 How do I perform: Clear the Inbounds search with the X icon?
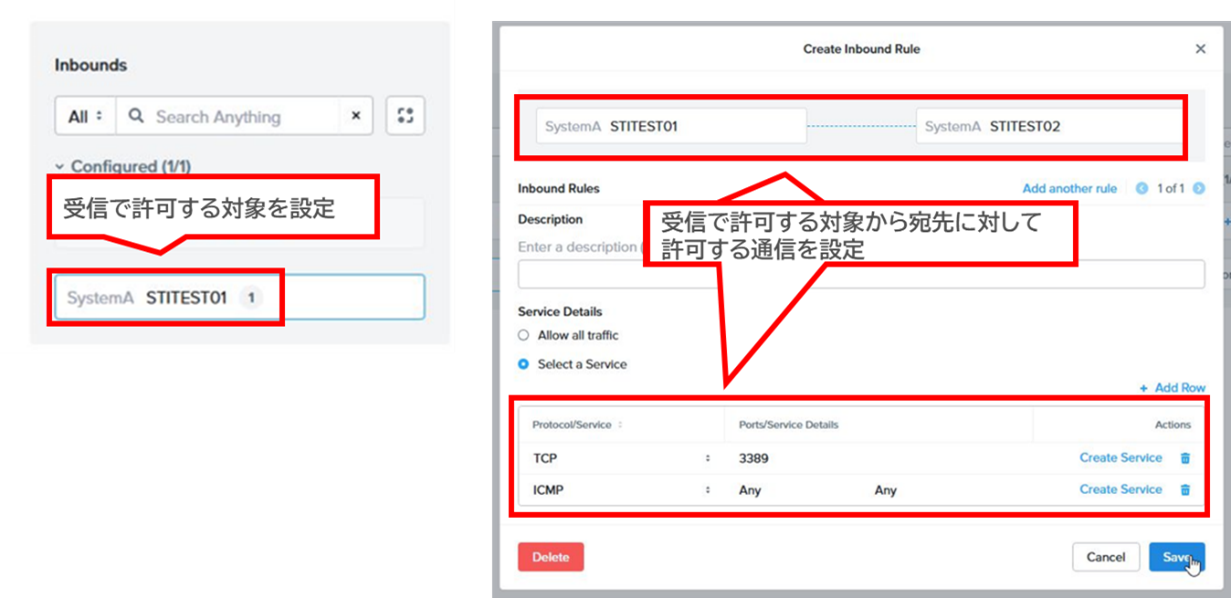click(355, 116)
